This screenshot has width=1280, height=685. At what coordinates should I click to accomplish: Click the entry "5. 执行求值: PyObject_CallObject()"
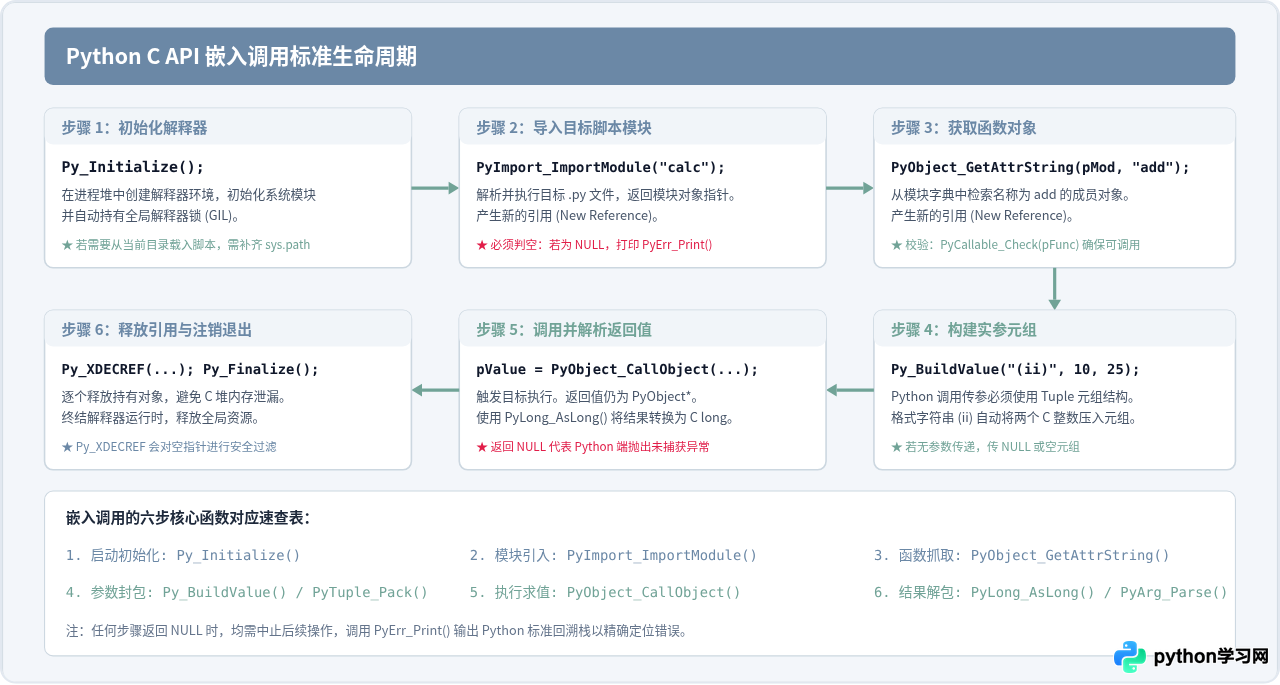coord(605,592)
